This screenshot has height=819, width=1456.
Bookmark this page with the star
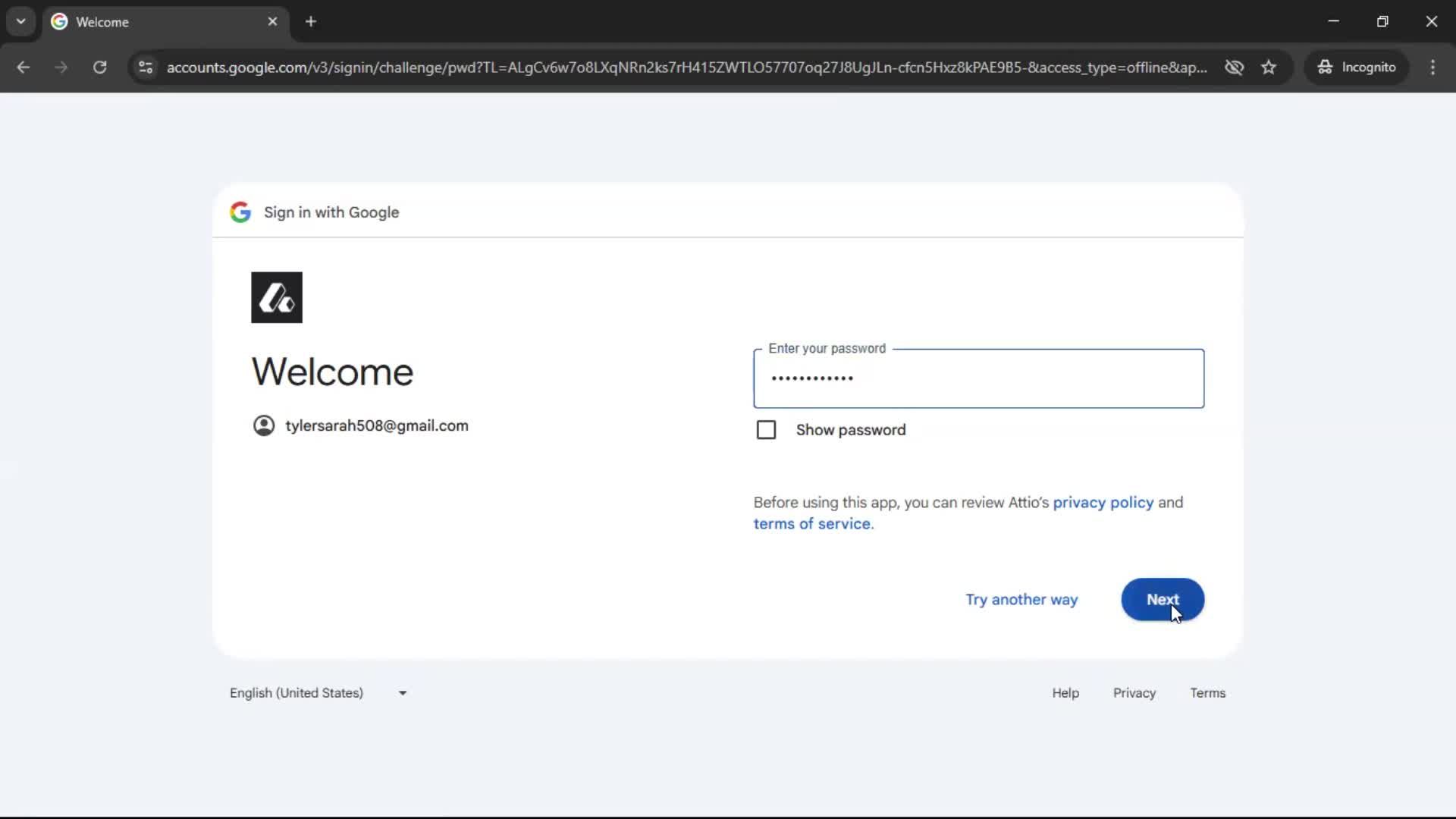click(1269, 67)
